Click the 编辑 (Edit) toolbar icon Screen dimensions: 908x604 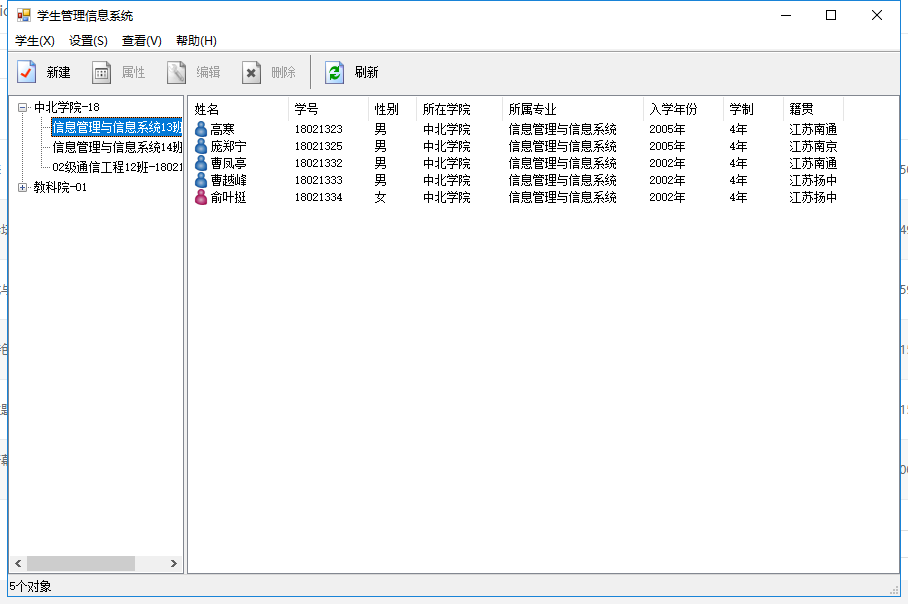(177, 72)
